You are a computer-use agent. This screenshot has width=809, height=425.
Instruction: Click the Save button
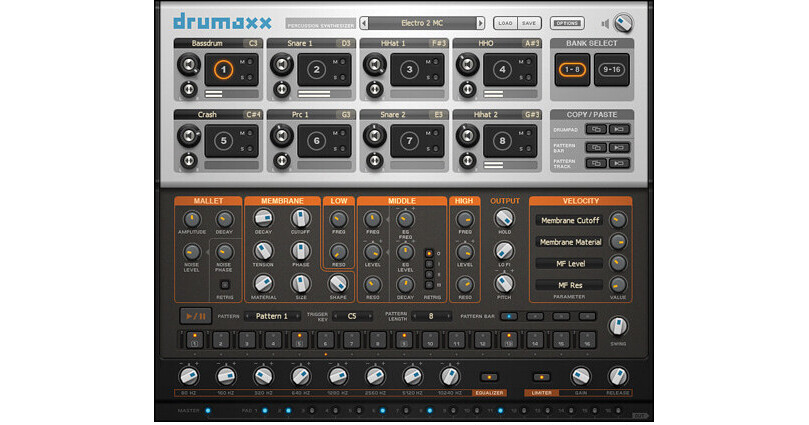click(529, 23)
